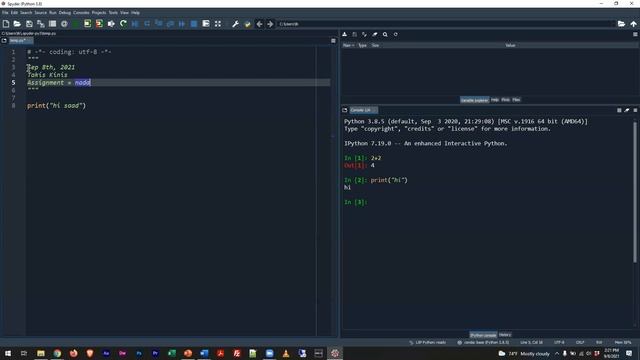Click the debugger step-into icon

(x=159, y=24)
